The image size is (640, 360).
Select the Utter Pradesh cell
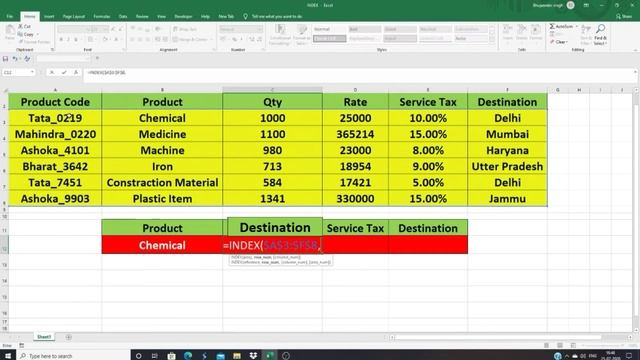(507, 167)
